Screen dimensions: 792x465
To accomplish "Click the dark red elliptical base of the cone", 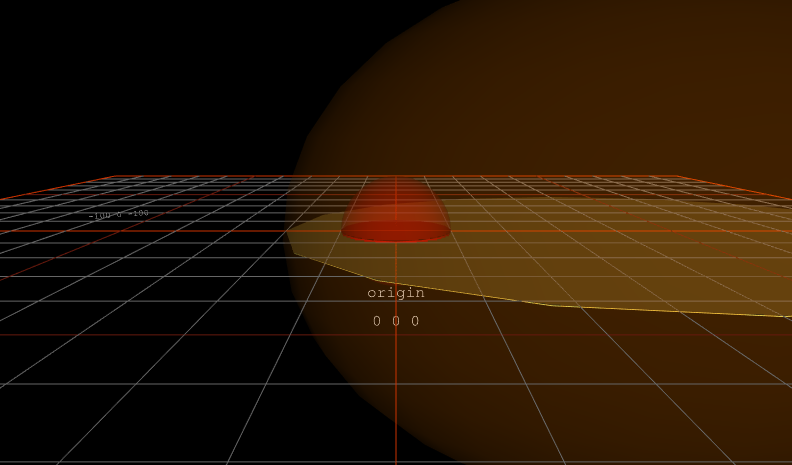I will 396,233.
